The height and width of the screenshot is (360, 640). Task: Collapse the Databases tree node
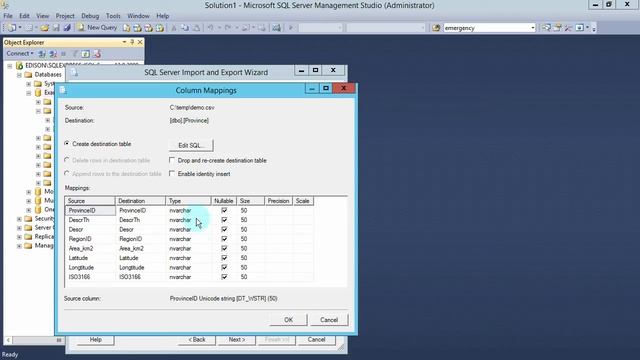click(x=19, y=75)
